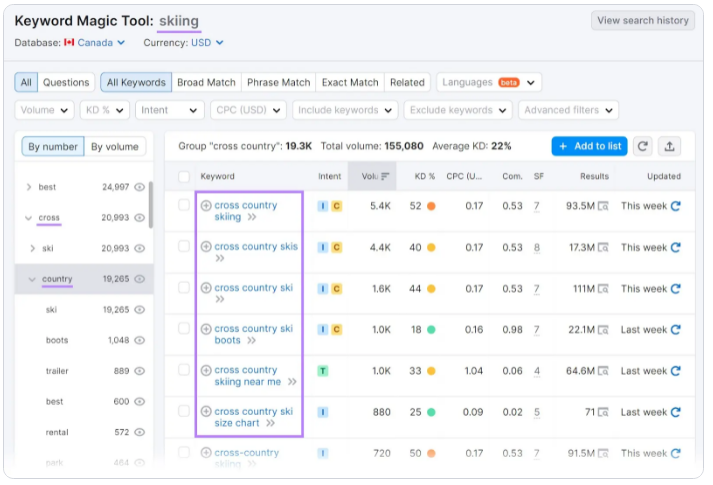Click the Canada flag icon
This screenshot has height=485, width=713.
(x=69, y=42)
